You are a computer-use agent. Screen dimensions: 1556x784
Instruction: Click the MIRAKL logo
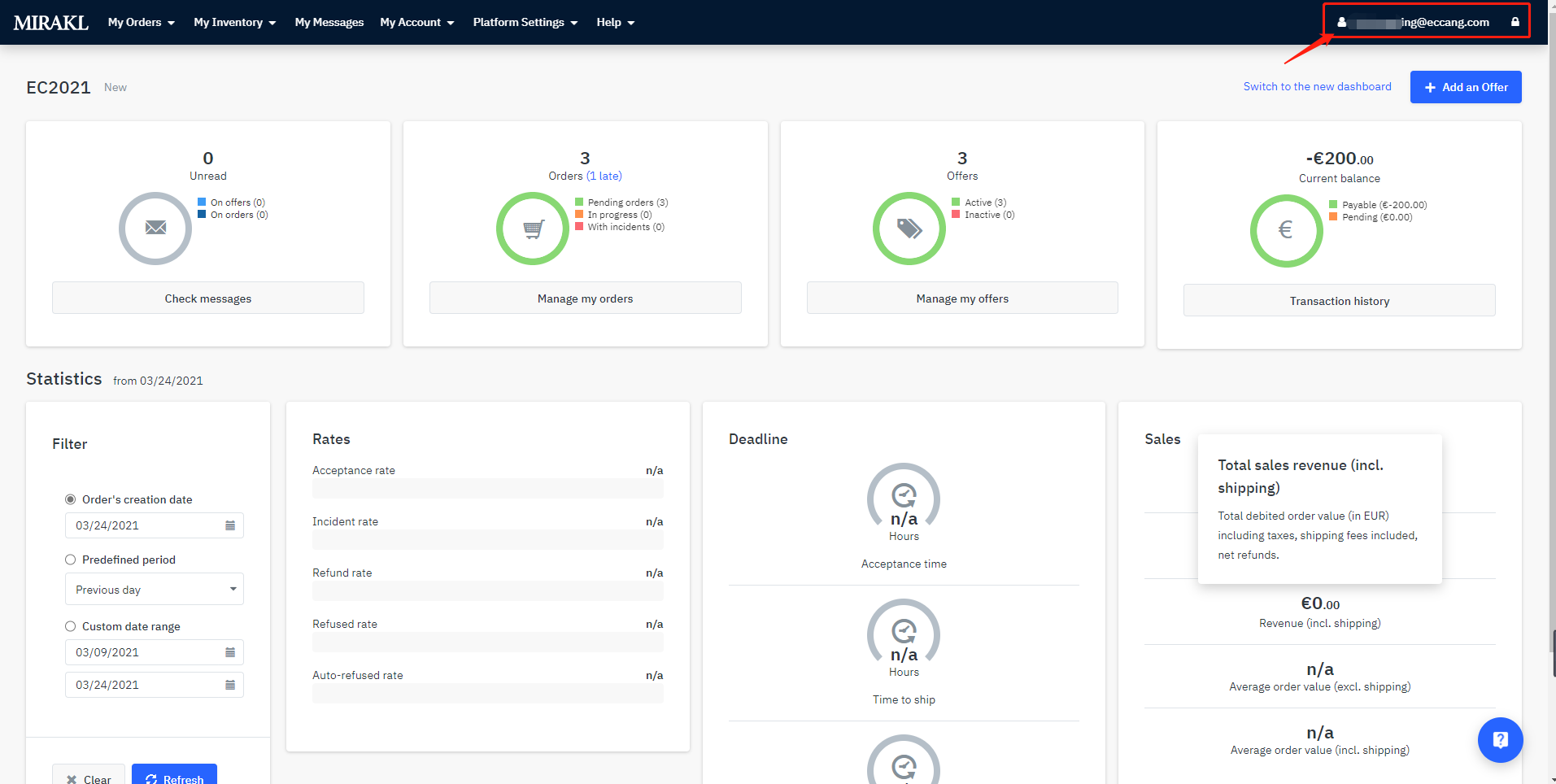point(50,23)
